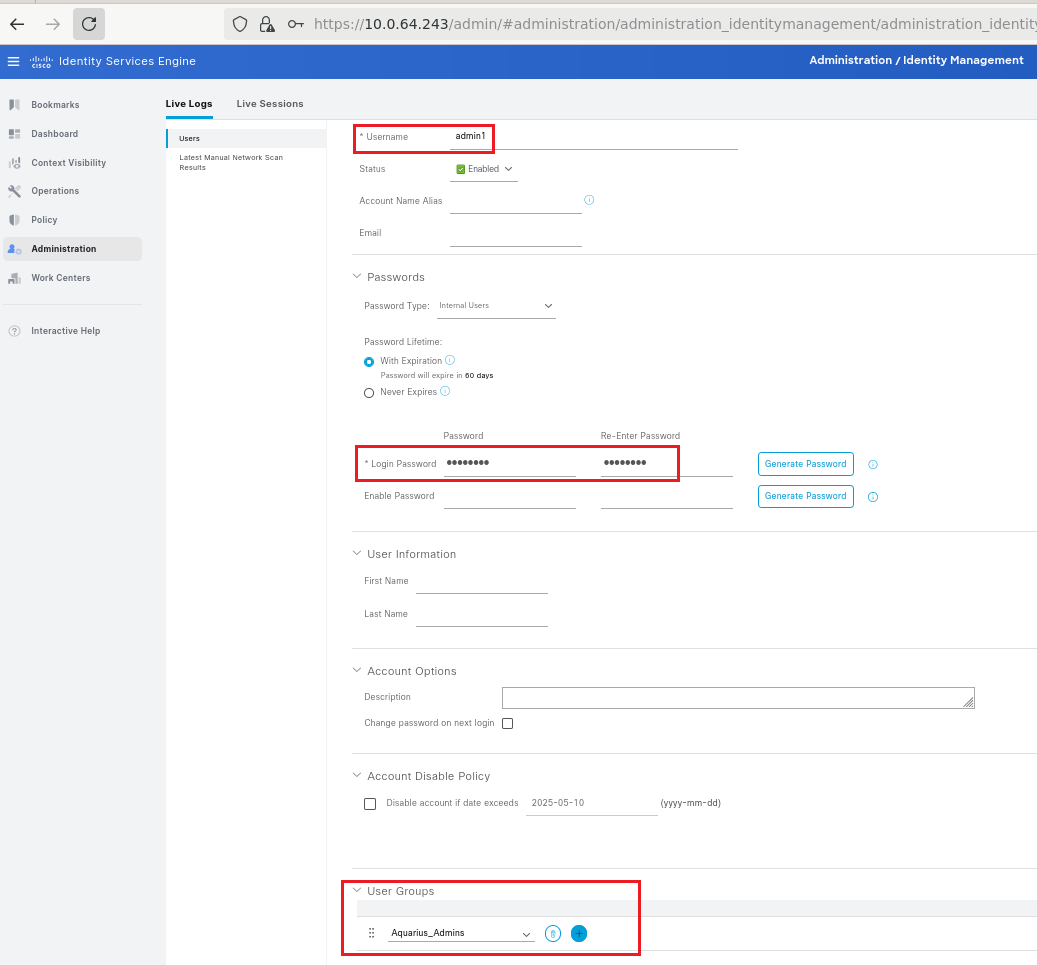Click the disable date field showing 2025-05-10
Viewport: 1037px width, 965px height.
pos(592,804)
